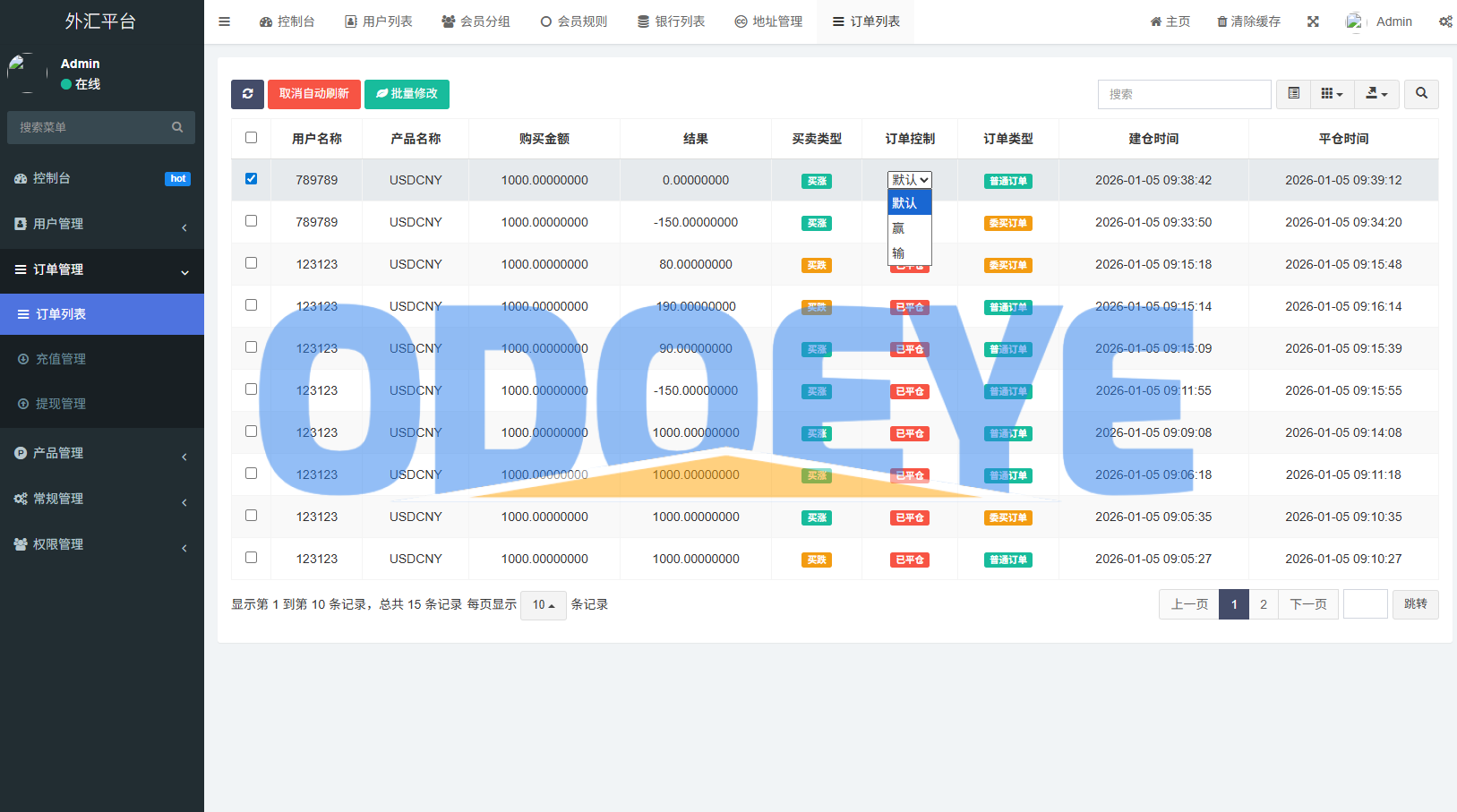Click the magnifier search icon button
This screenshot has height=812, width=1457.
pyautogui.click(x=1421, y=94)
